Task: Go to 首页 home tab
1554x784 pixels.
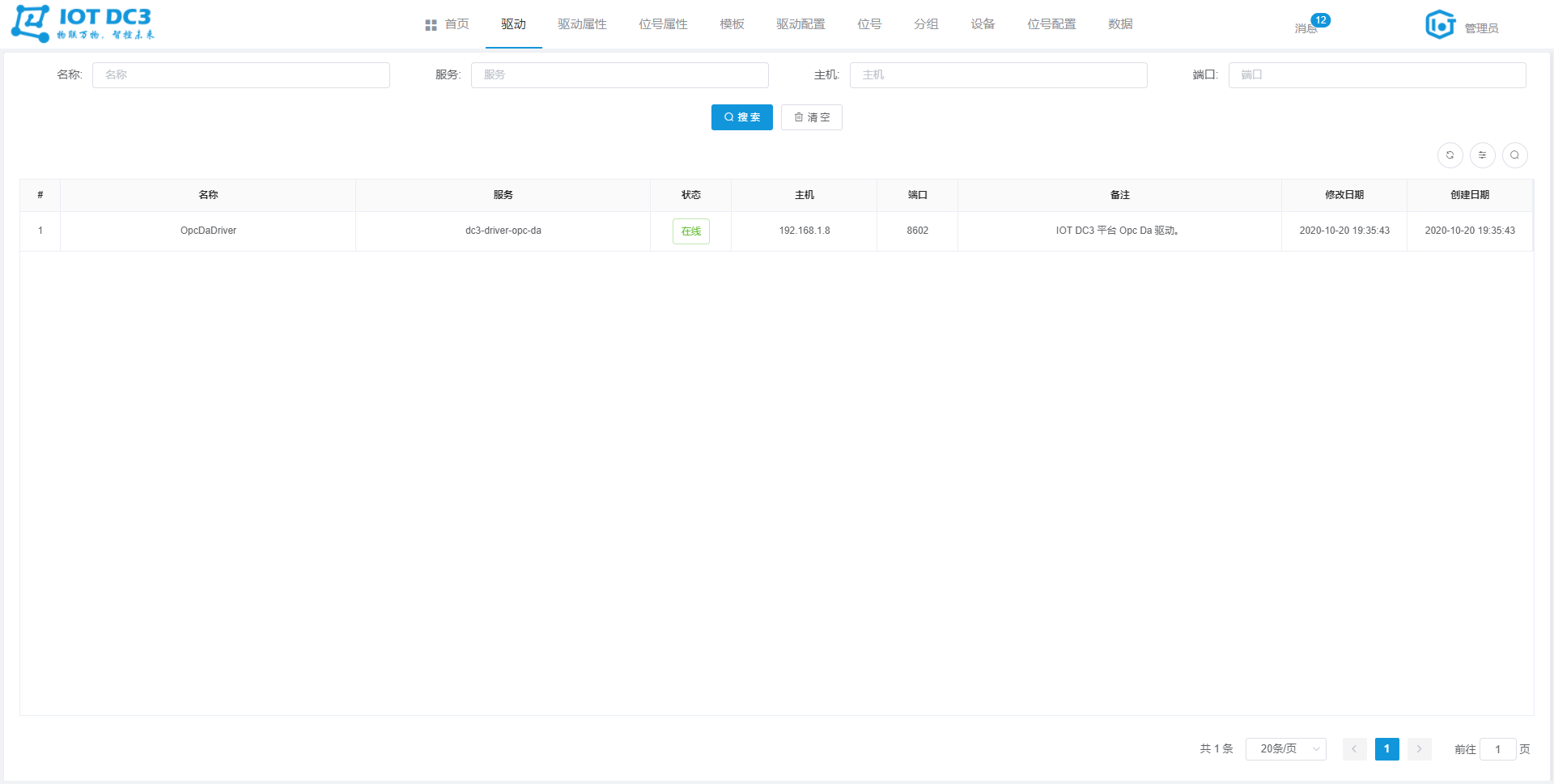Action: click(x=448, y=24)
